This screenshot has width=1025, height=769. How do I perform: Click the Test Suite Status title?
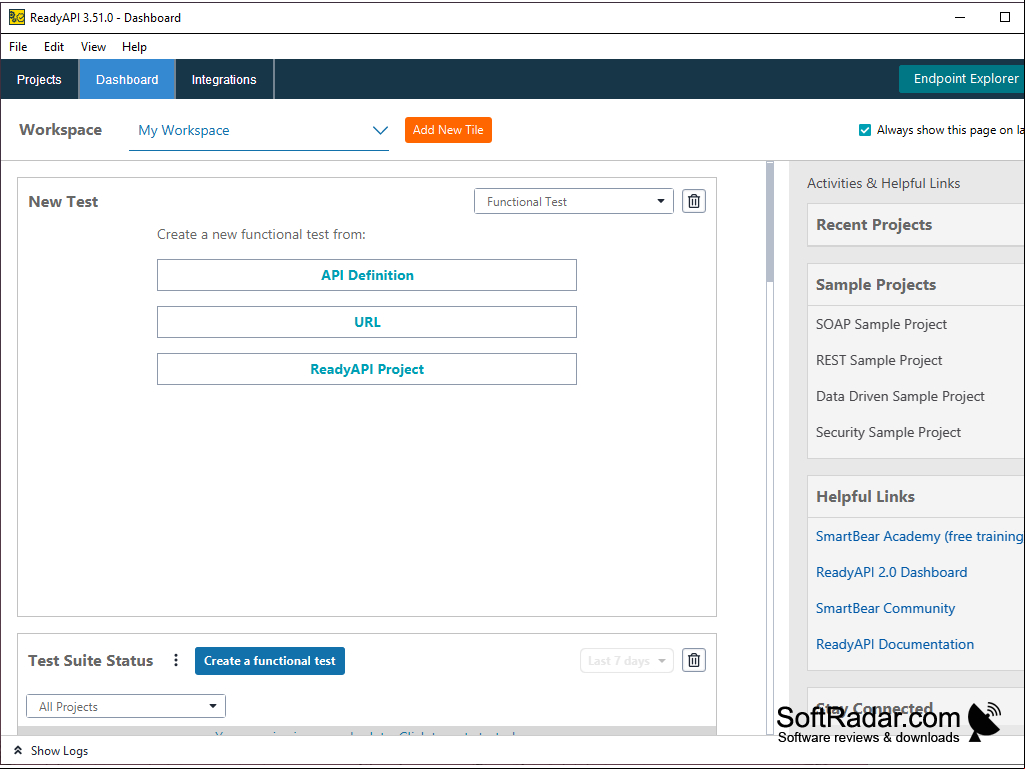(x=91, y=660)
